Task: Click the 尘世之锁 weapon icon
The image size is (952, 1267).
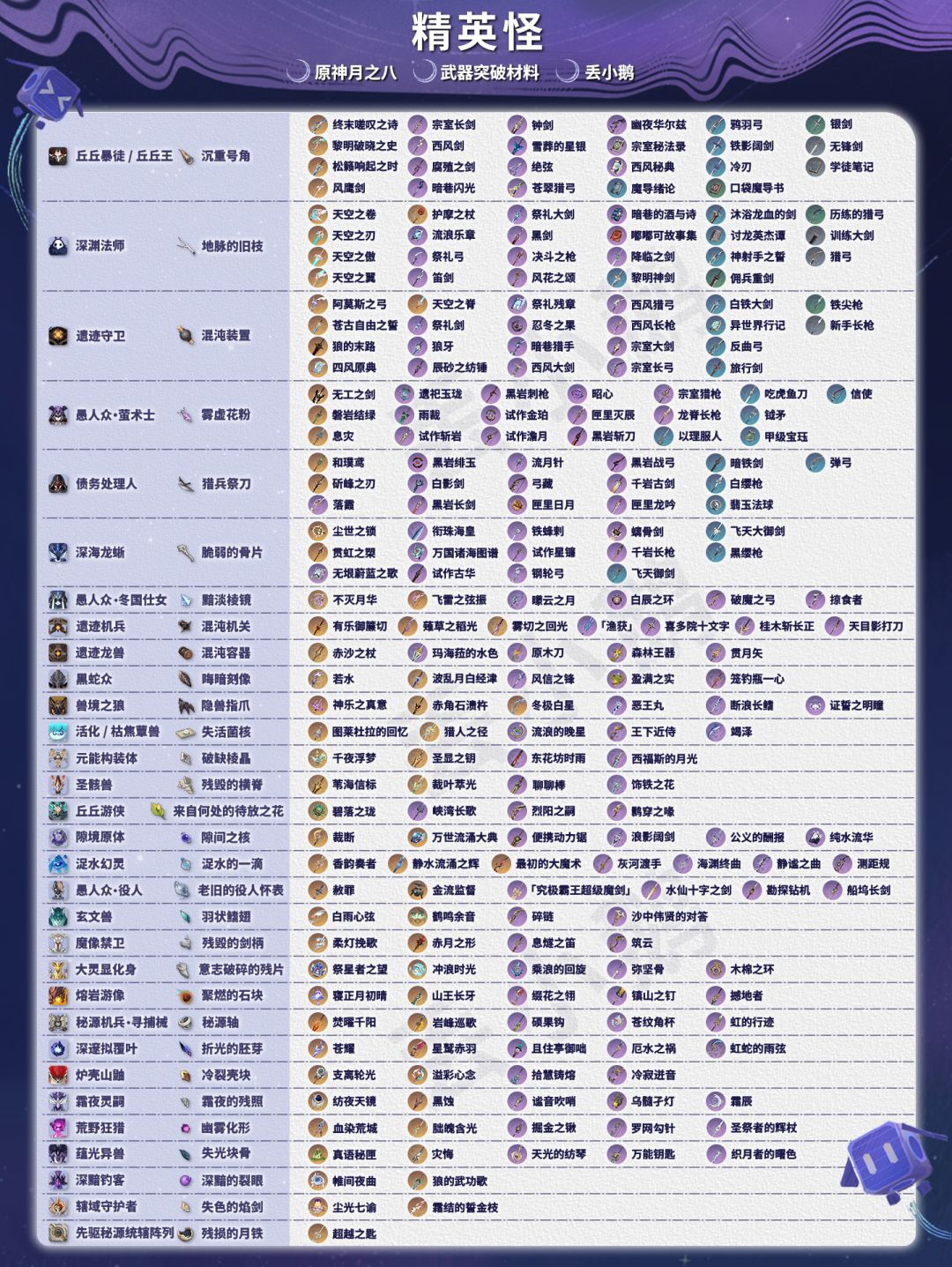Action: tap(318, 531)
